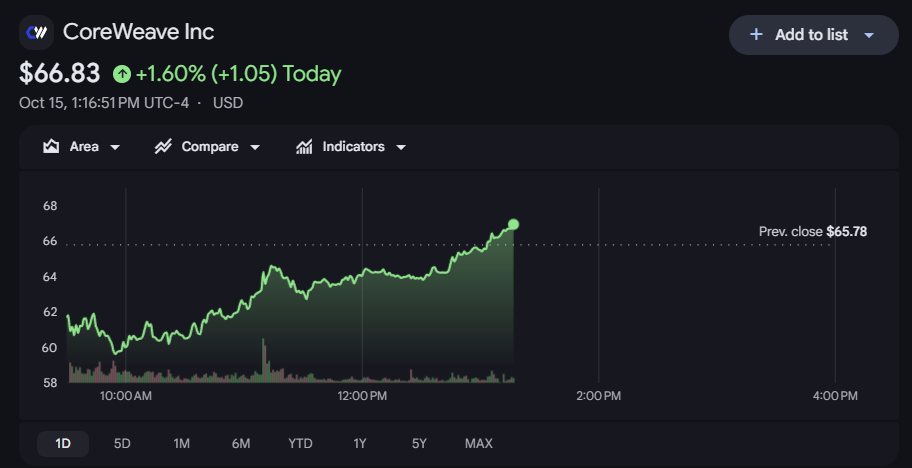Image resolution: width=912 pixels, height=468 pixels.
Task: Select the MAX time range
Action: 479,444
